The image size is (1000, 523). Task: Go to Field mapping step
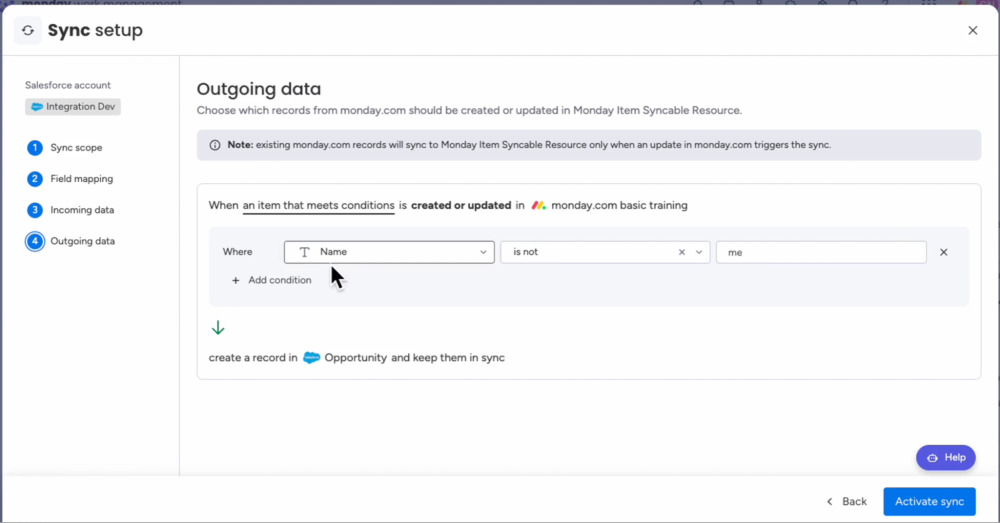tap(81, 179)
